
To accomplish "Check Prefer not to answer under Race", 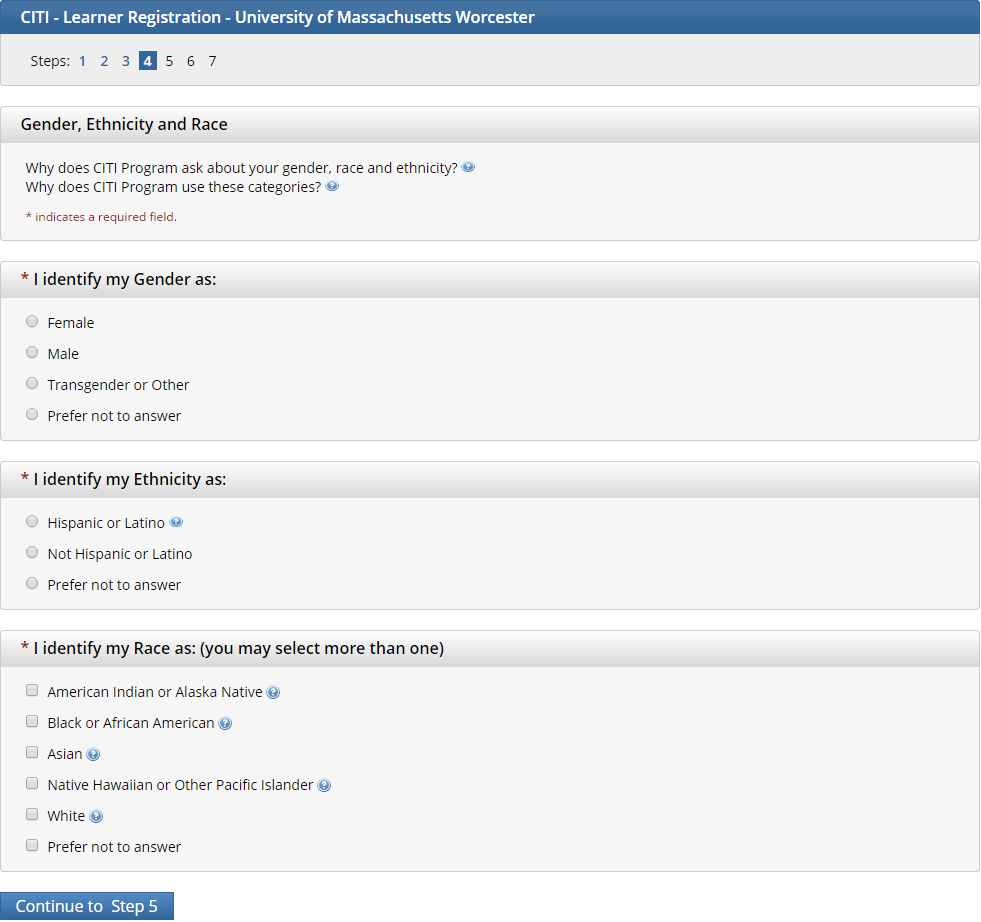I will point(32,846).
